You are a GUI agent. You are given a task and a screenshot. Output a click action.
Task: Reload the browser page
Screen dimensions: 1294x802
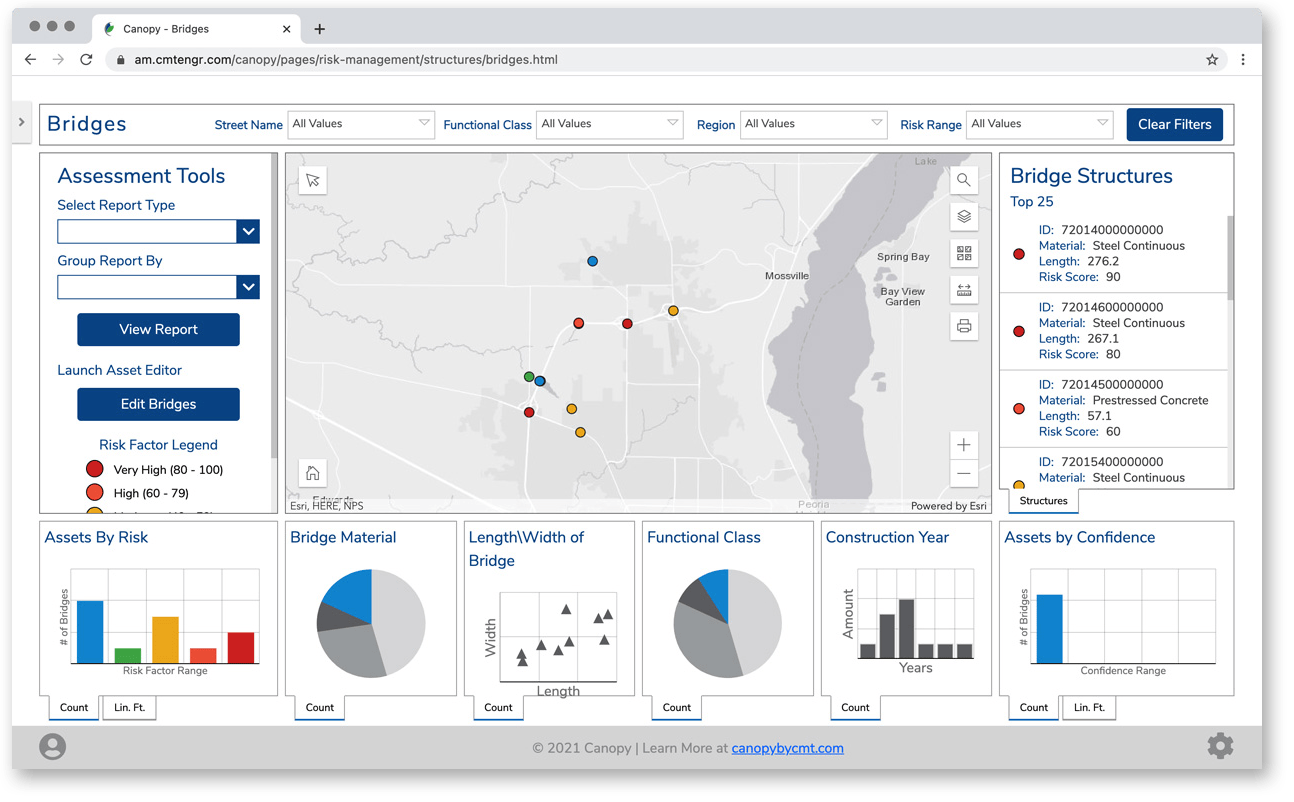[x=87, y=60]
